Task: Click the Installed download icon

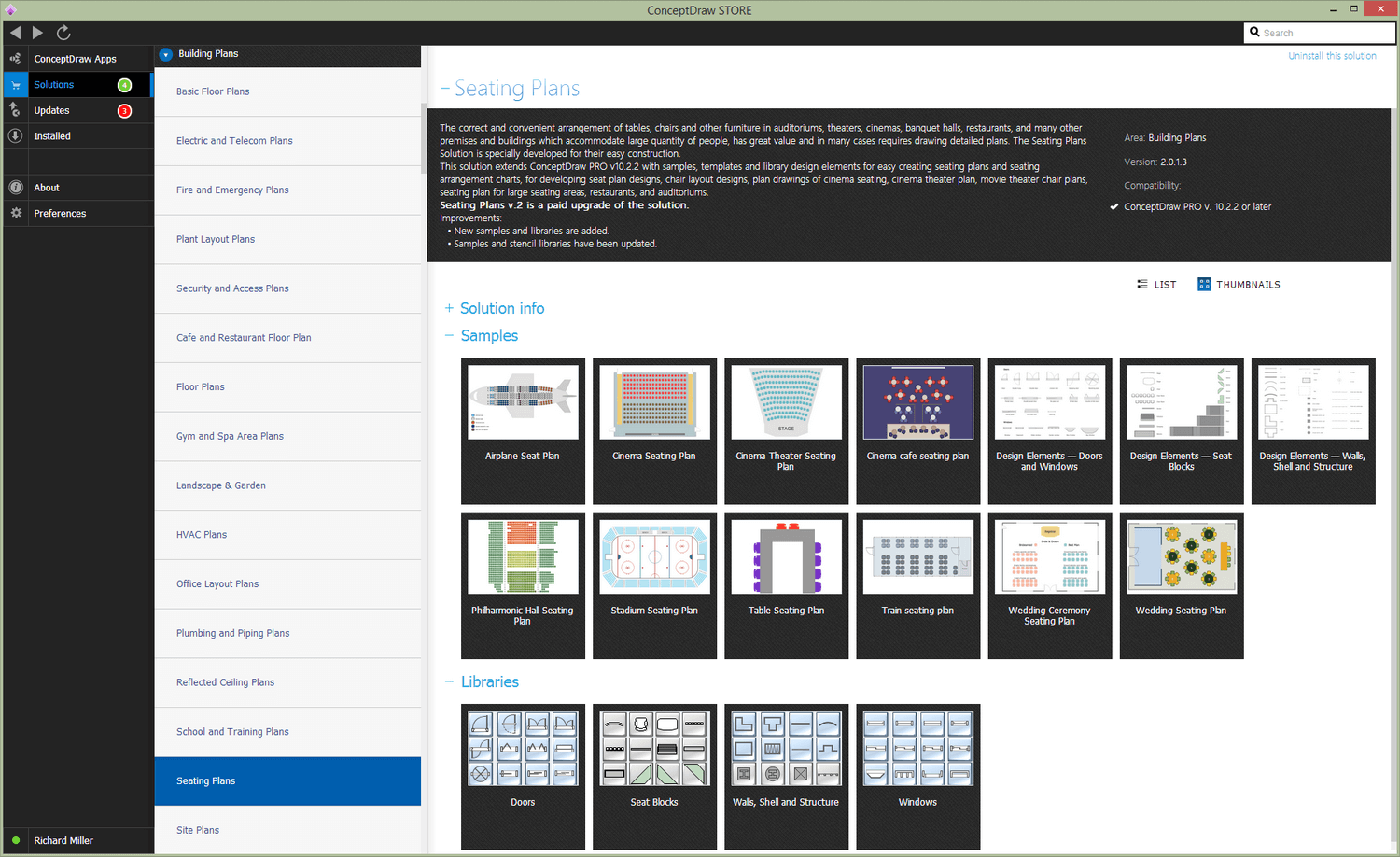Action: pyautogui.click(x=15, y=135)
